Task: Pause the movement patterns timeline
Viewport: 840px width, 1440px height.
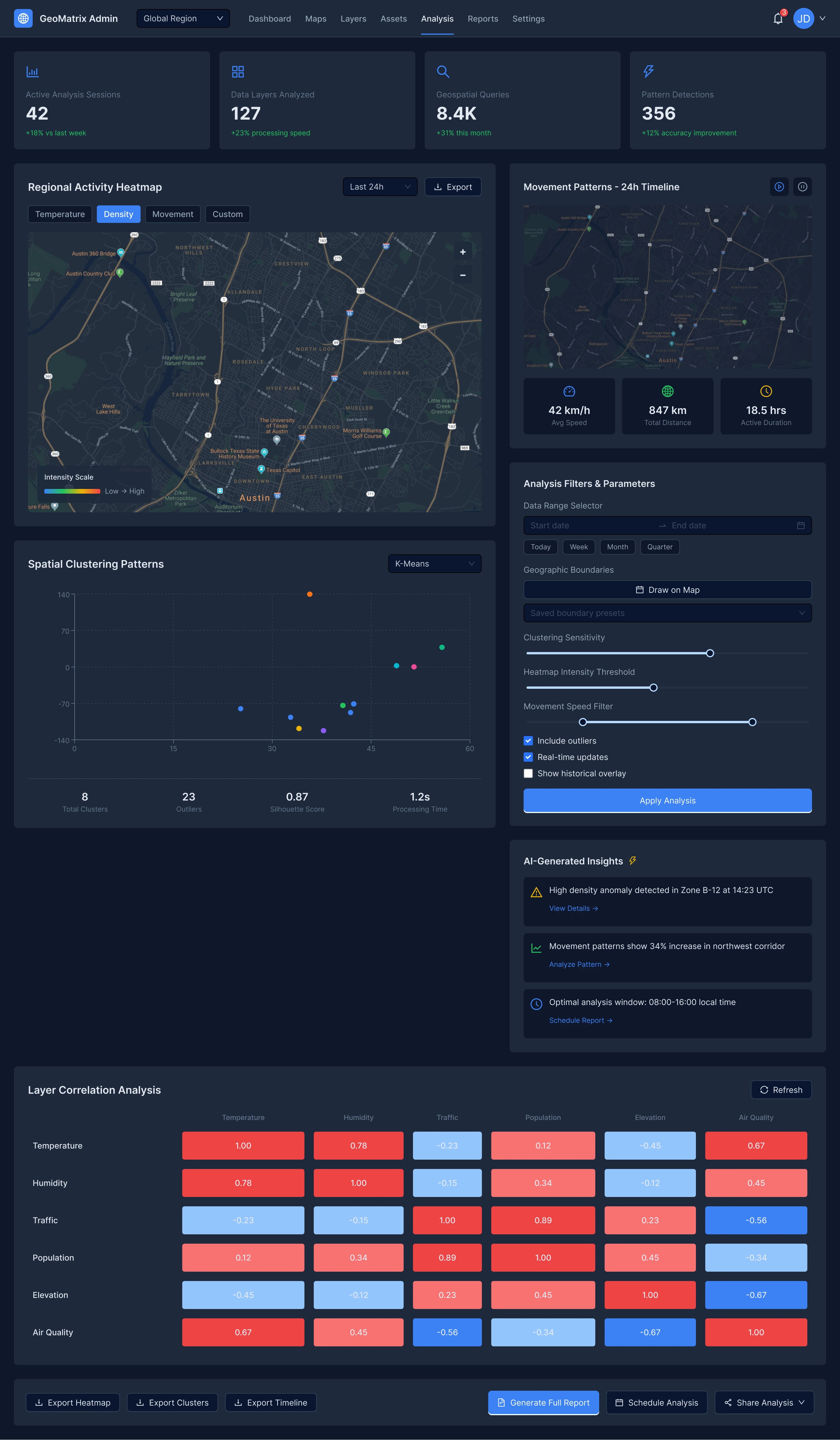Action: click(802, 187)
